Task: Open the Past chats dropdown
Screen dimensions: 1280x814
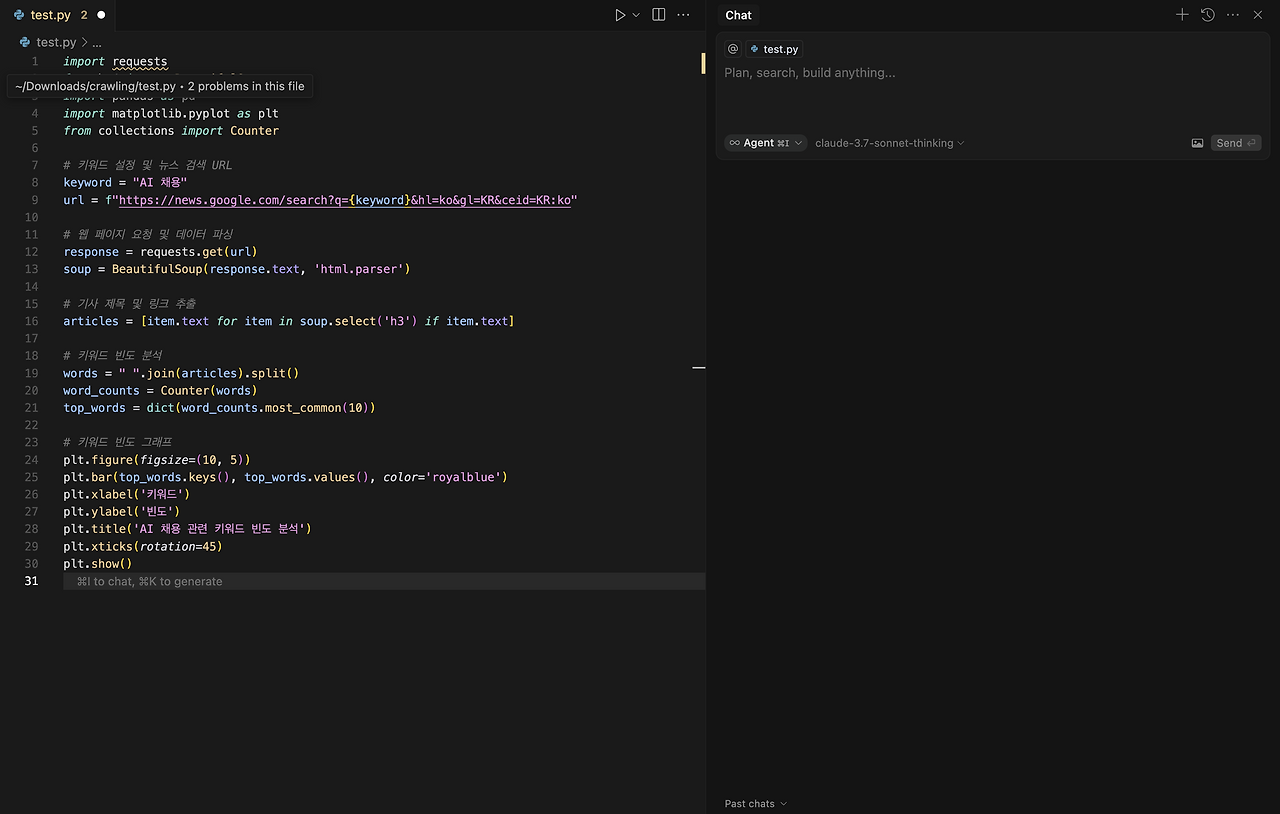Action: [x=755, y=803]
